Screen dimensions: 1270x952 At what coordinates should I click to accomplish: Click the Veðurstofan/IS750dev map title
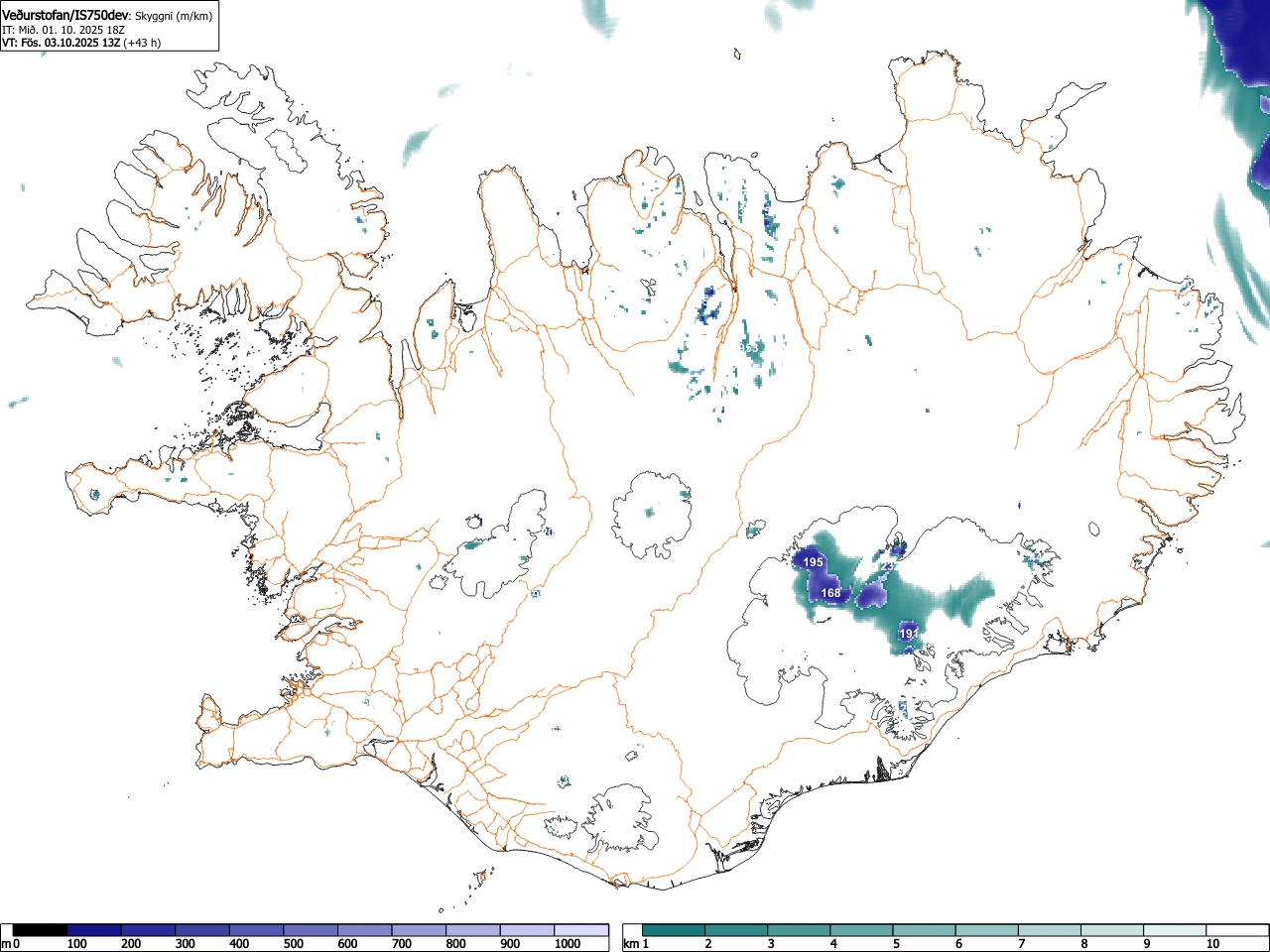click(x=66, y=15)
